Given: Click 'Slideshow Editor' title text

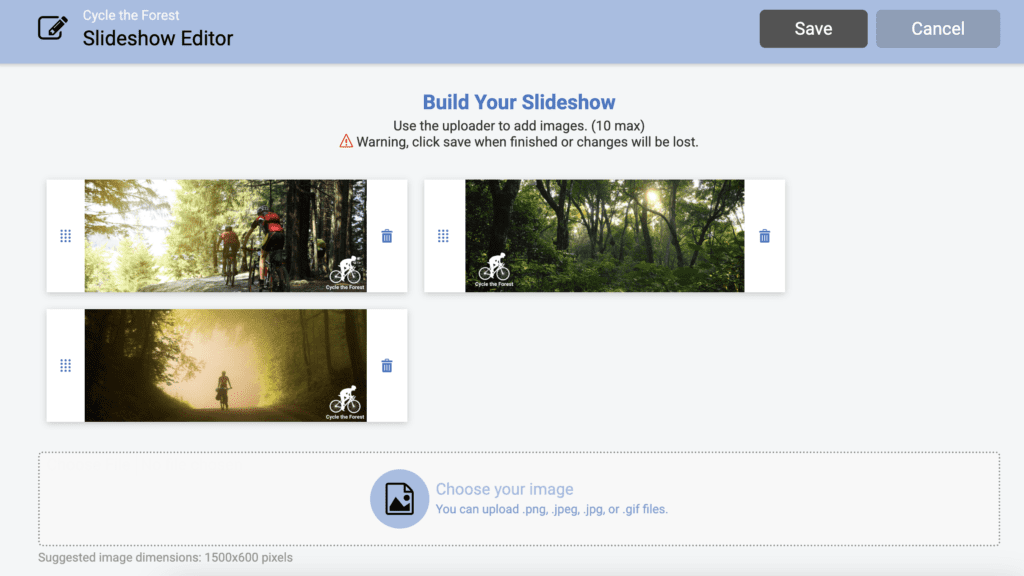Looking at the screenshot, I should [157, 39].
